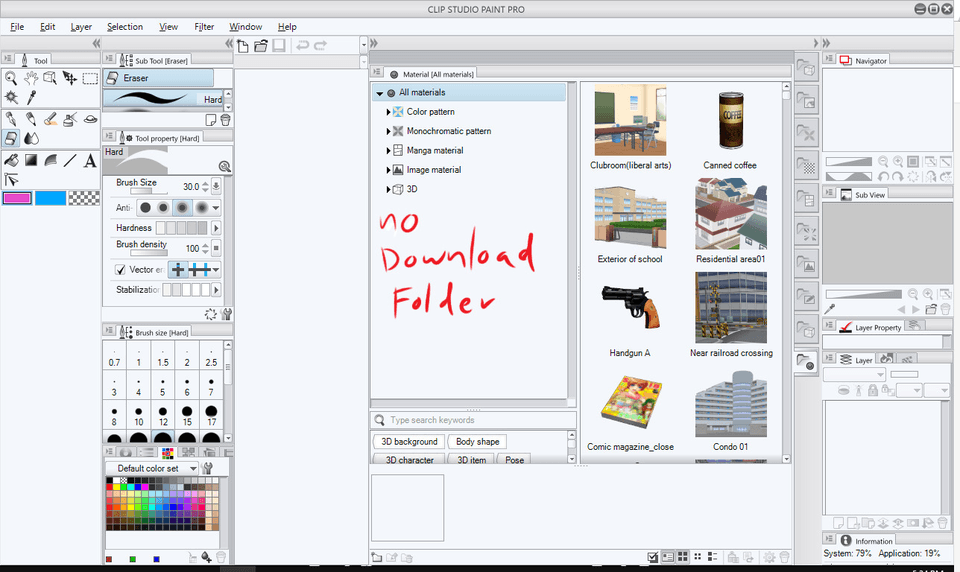Viewport: 960px width, 572px height.
Task: Pick the Eyedropper tool
Action: click(31, 98)
